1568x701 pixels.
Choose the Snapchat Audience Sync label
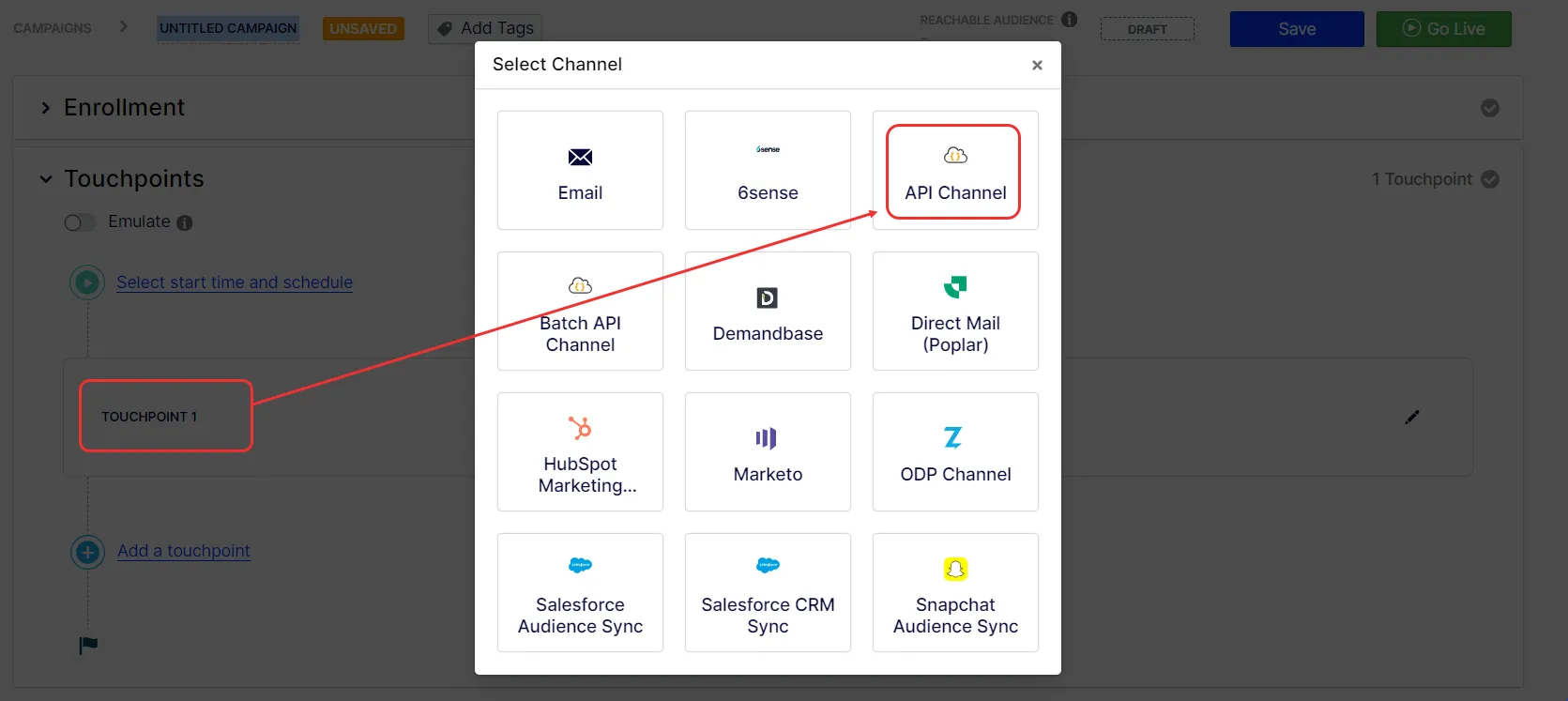tap(955, 616)
